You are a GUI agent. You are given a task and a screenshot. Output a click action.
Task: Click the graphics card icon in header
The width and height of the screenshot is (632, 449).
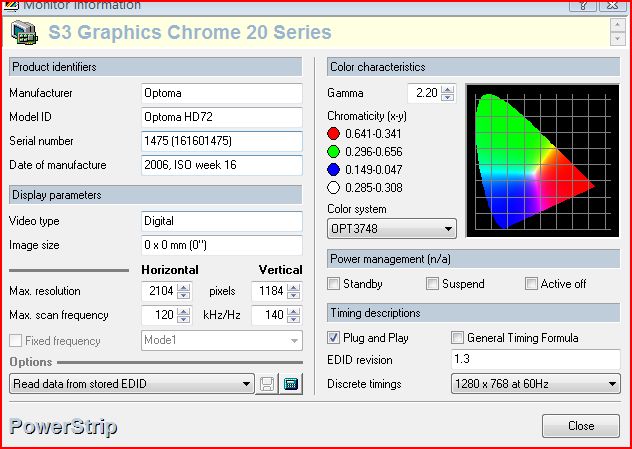pyautogui.click(x=24, y=33)
